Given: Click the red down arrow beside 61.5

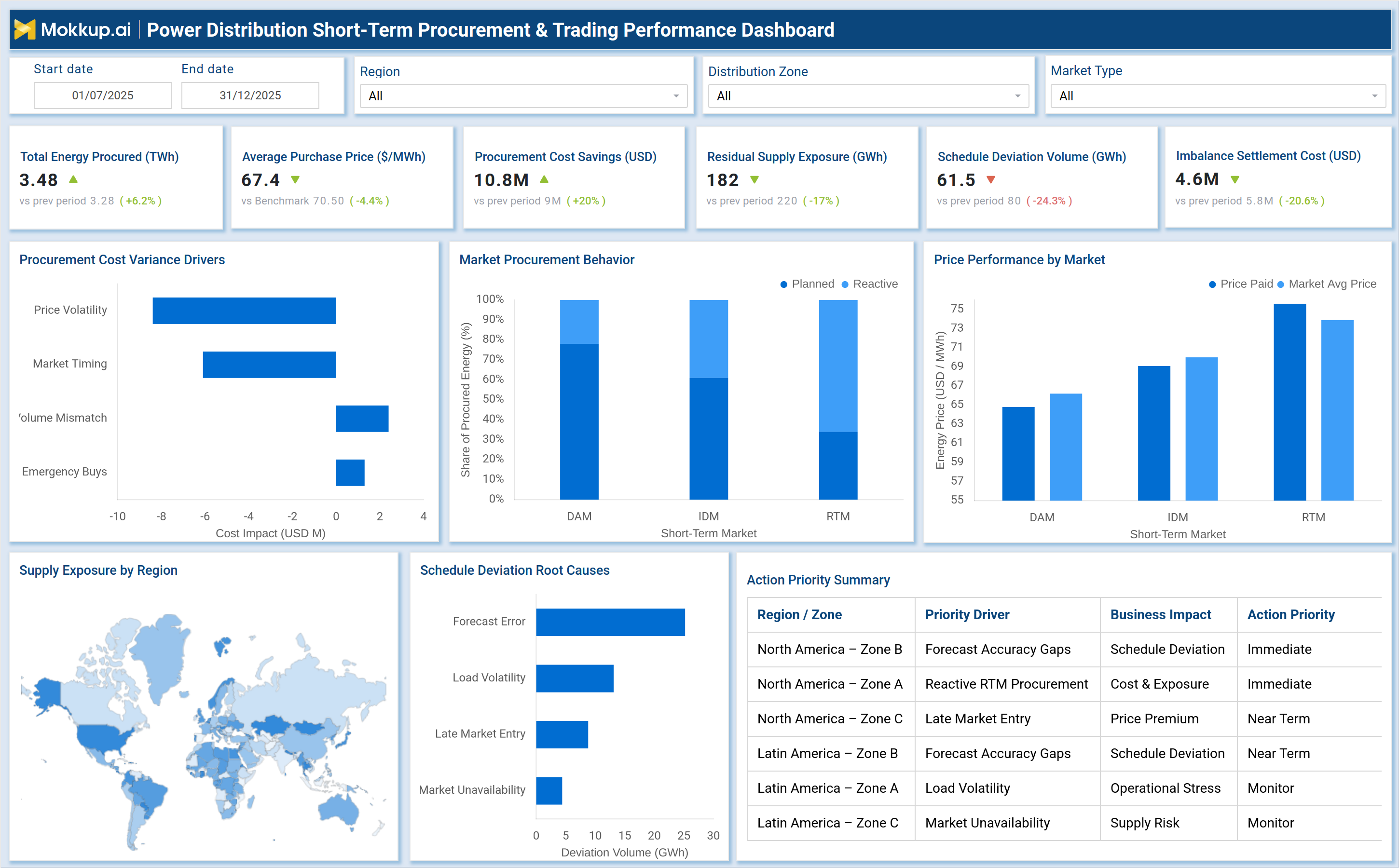Looking at the screenshot, I should 991,180.
